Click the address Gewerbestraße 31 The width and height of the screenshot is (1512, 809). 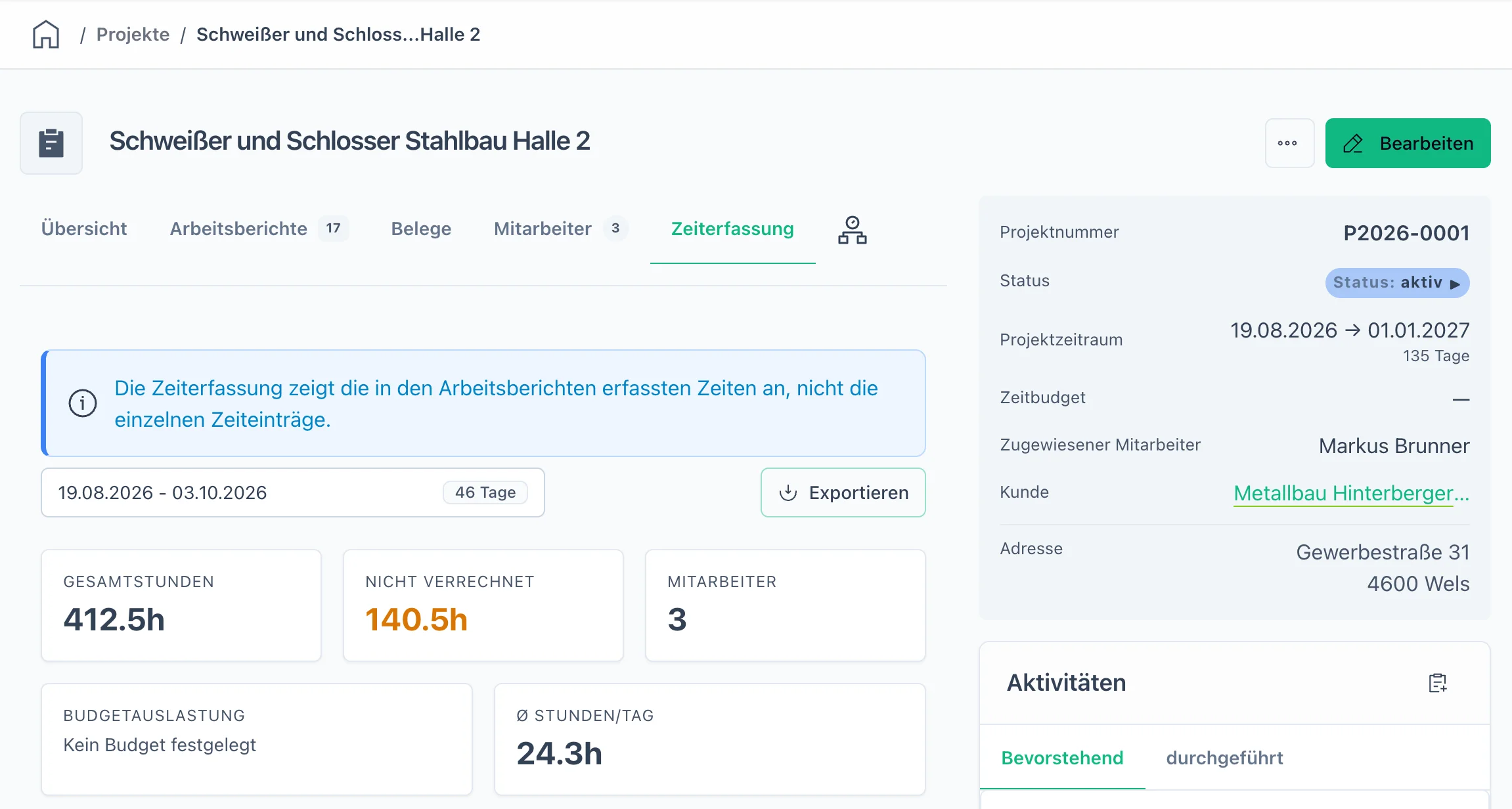coord(1383,552)
